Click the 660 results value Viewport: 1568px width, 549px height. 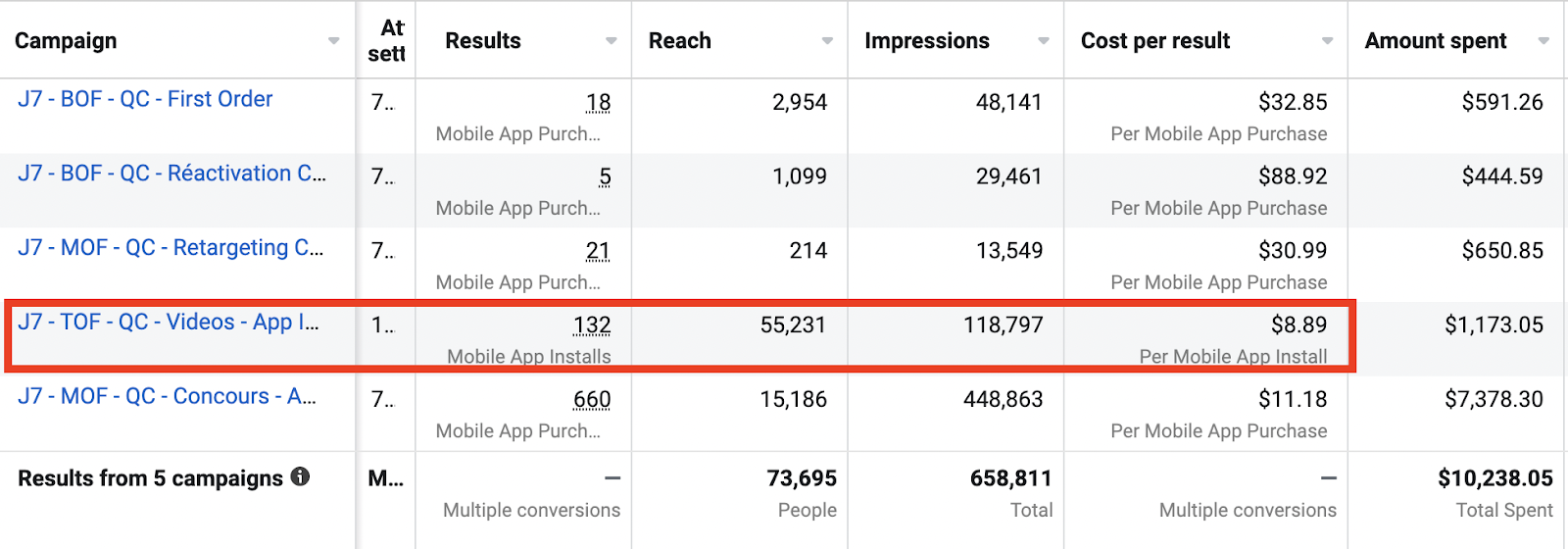pyautogui.click(x=592, y=400)
